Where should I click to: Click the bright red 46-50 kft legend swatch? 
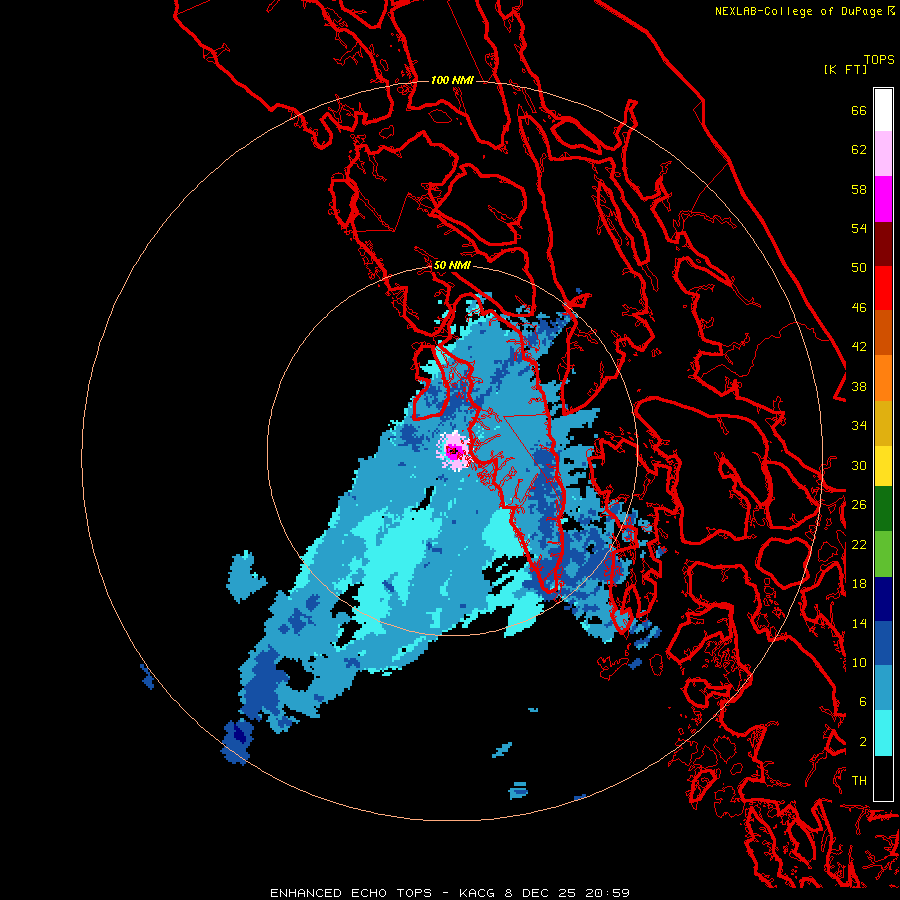pyautogui.click(x=883, y=288)
